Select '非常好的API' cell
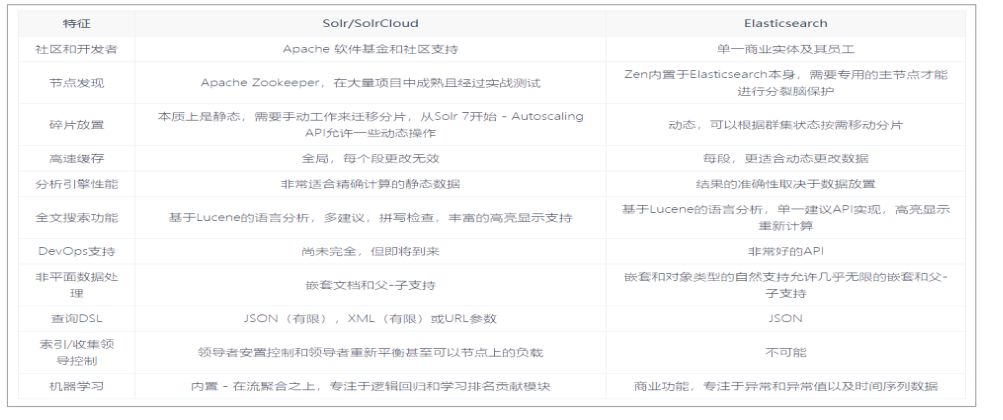The width and height of the screenshot is (1003, 420). coord(786,251)
